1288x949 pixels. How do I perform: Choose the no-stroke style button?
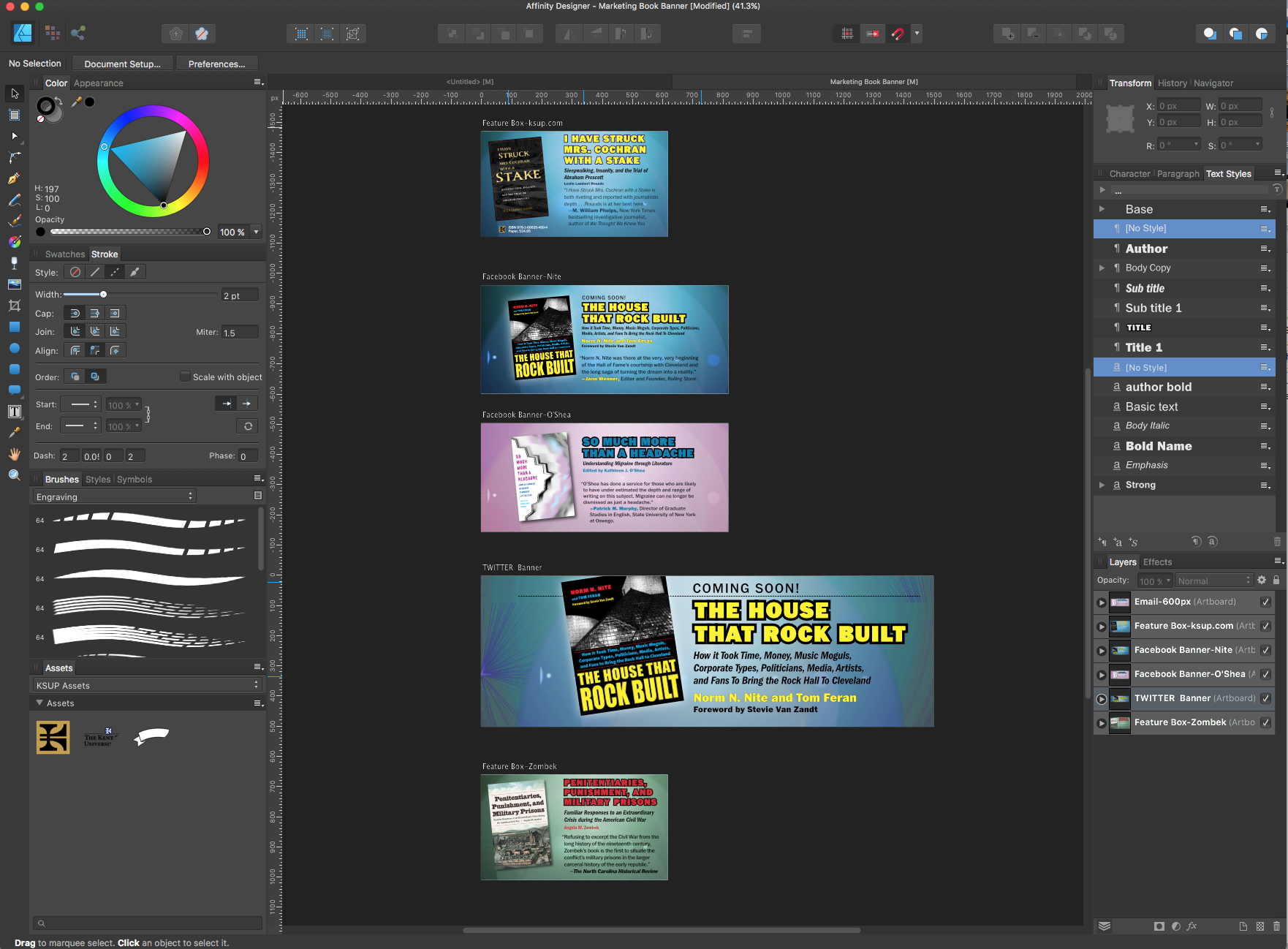(75, 272)
